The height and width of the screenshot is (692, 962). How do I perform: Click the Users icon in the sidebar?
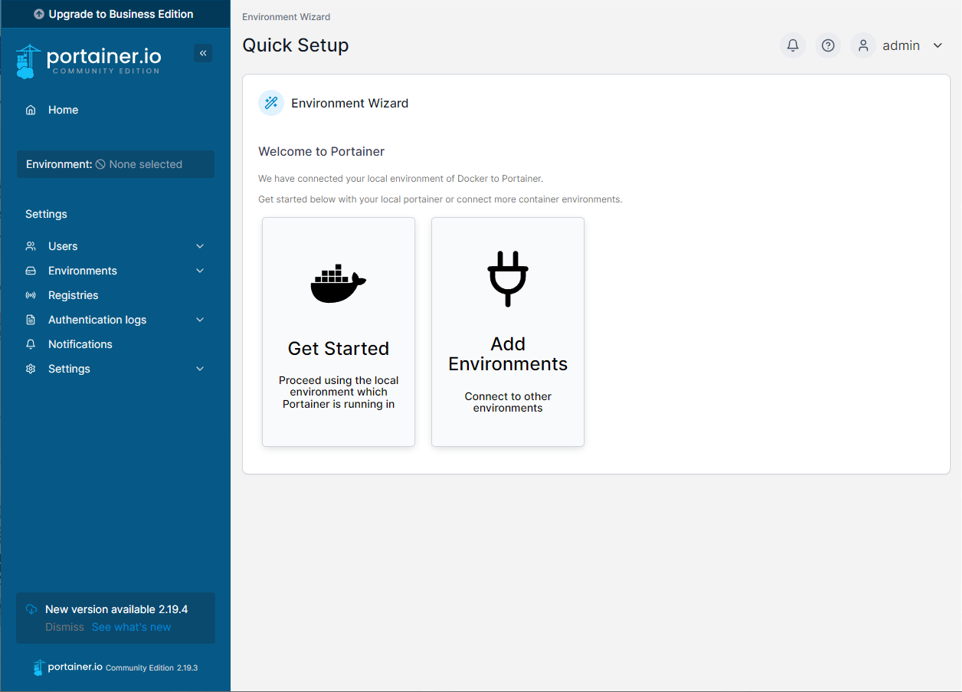[x=31, y=246]
